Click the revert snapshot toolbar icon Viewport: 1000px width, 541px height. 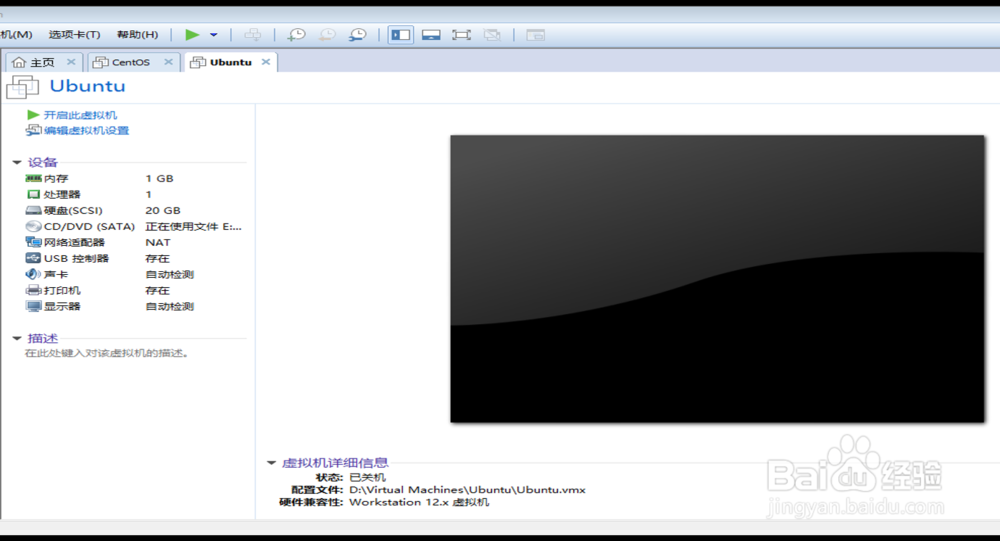327,35
